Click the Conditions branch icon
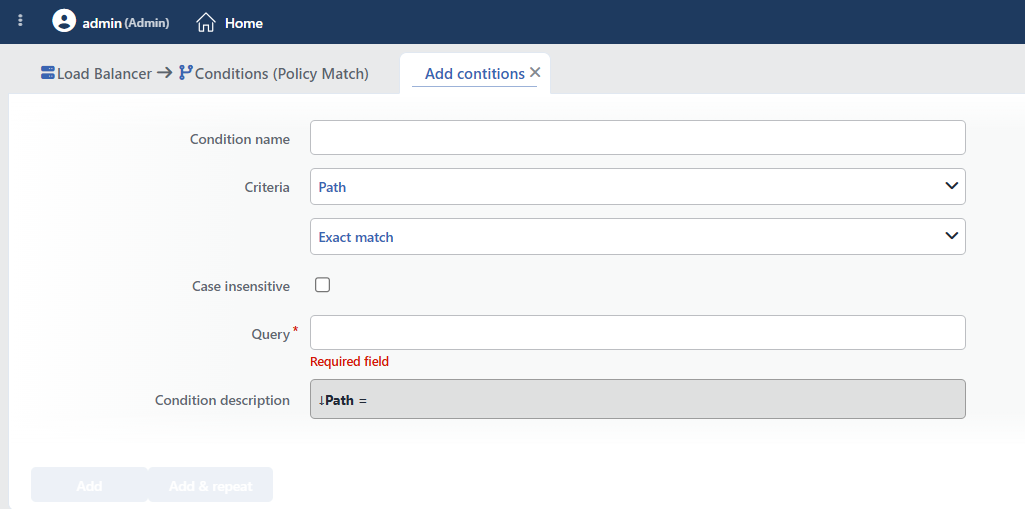1025x509 pixels. (186, 73)
